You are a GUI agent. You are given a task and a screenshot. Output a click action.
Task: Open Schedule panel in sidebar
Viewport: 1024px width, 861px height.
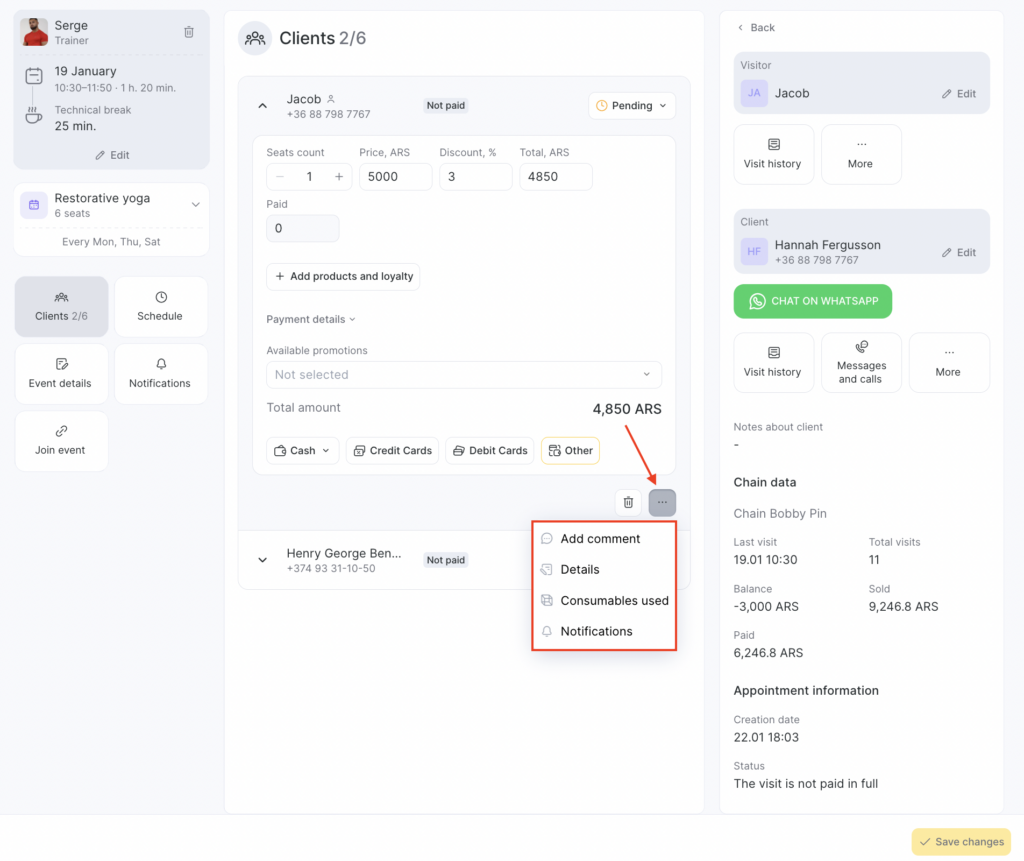click(x=160, y=306)
